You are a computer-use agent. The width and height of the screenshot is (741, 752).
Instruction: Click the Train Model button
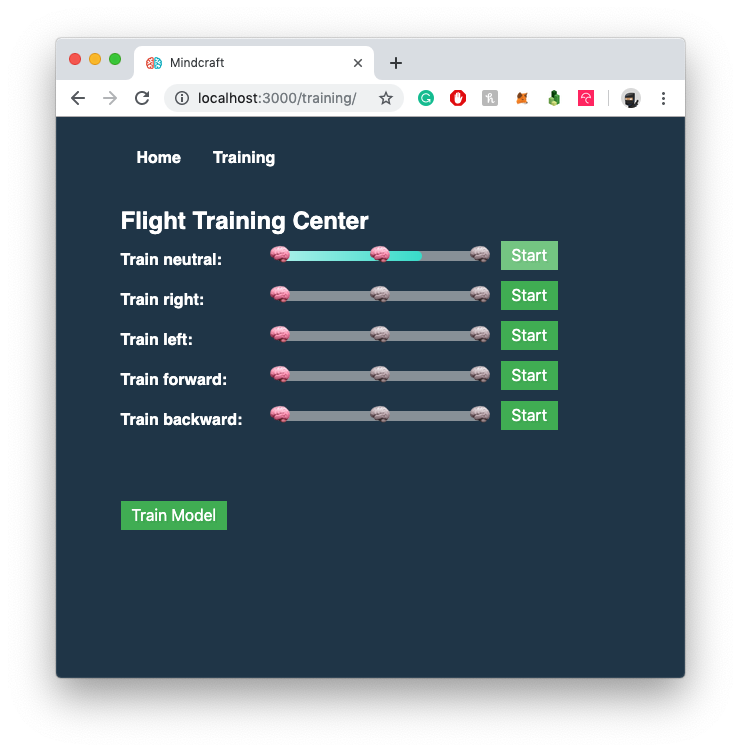(x=174, y=515)
